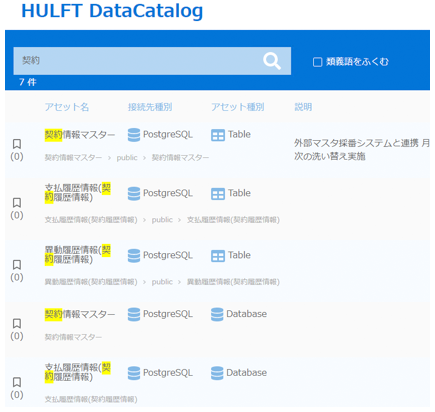435x412 pixels.
Task: Bookmark the 契約情報マスター Database row
Action: 17,323
